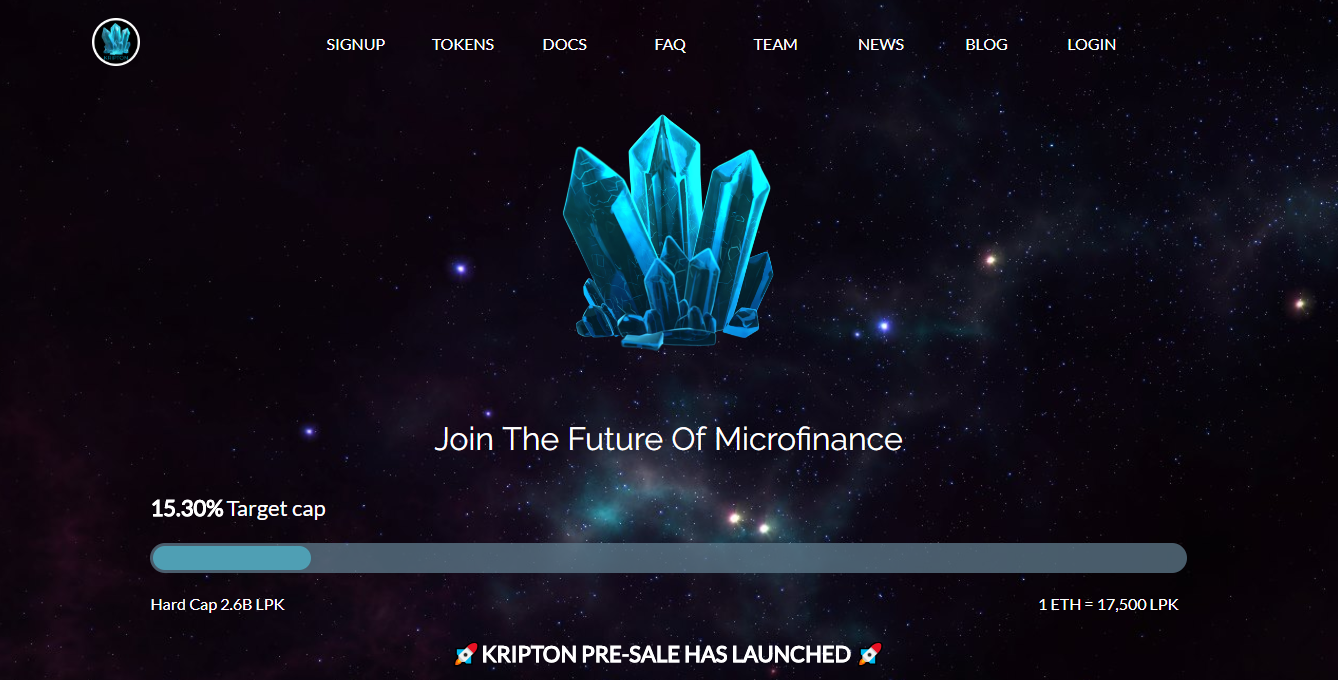Click the 15.30% Target cap label
Viewport: 1338px width, 680px height.
coord(238,509)
